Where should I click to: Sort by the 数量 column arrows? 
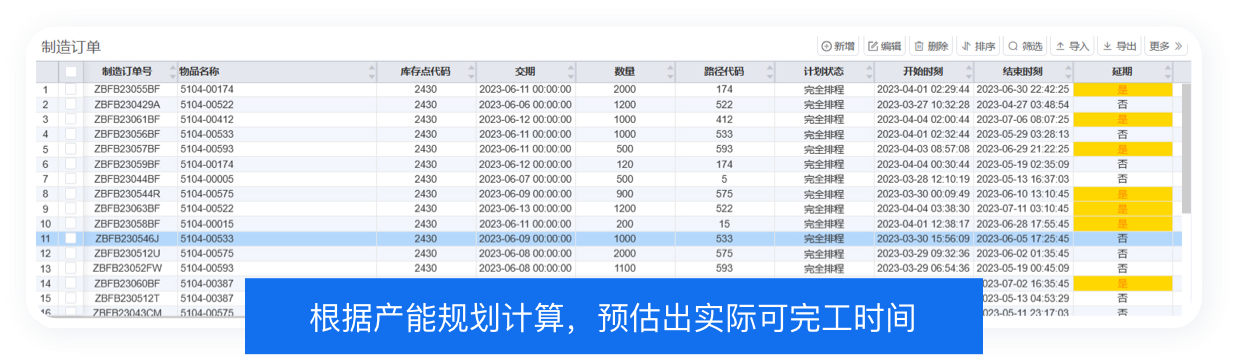[670, 71]
